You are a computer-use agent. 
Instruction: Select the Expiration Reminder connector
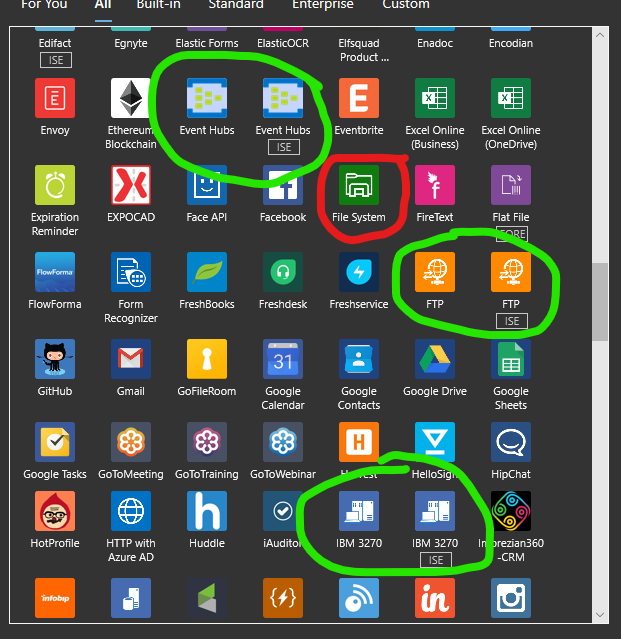(x=55, y=185)
